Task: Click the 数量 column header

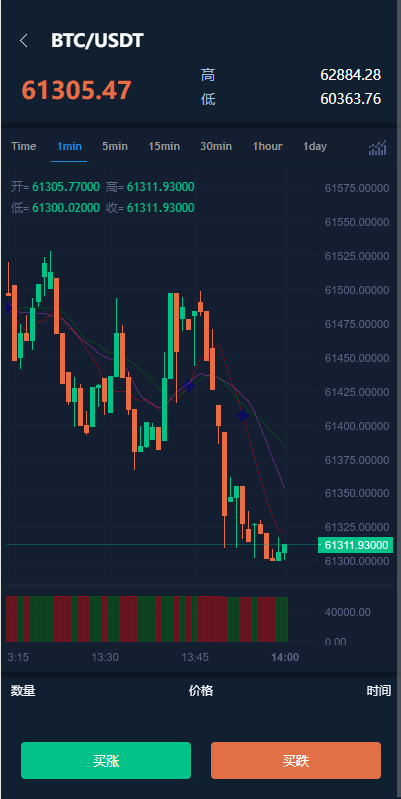Action: [23, 691]
